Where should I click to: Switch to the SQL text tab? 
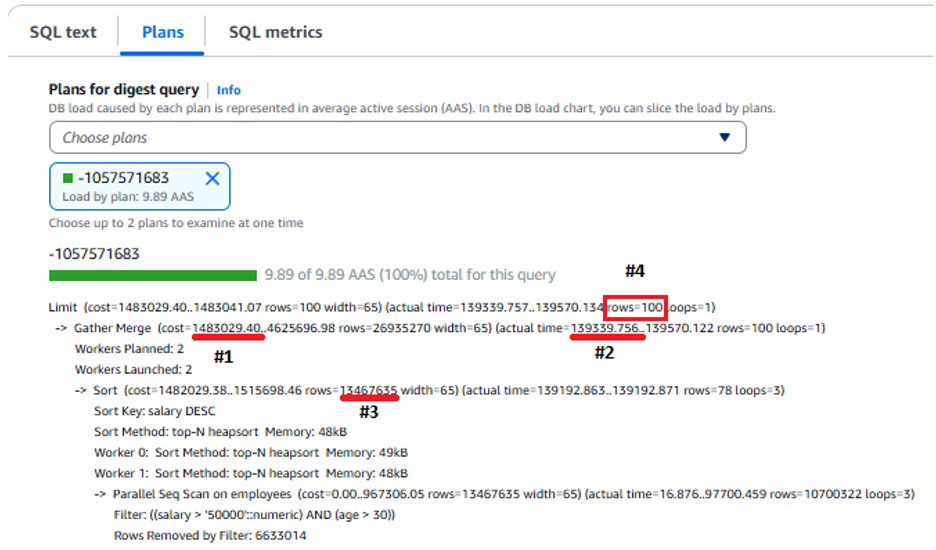[x=63, y=32]
